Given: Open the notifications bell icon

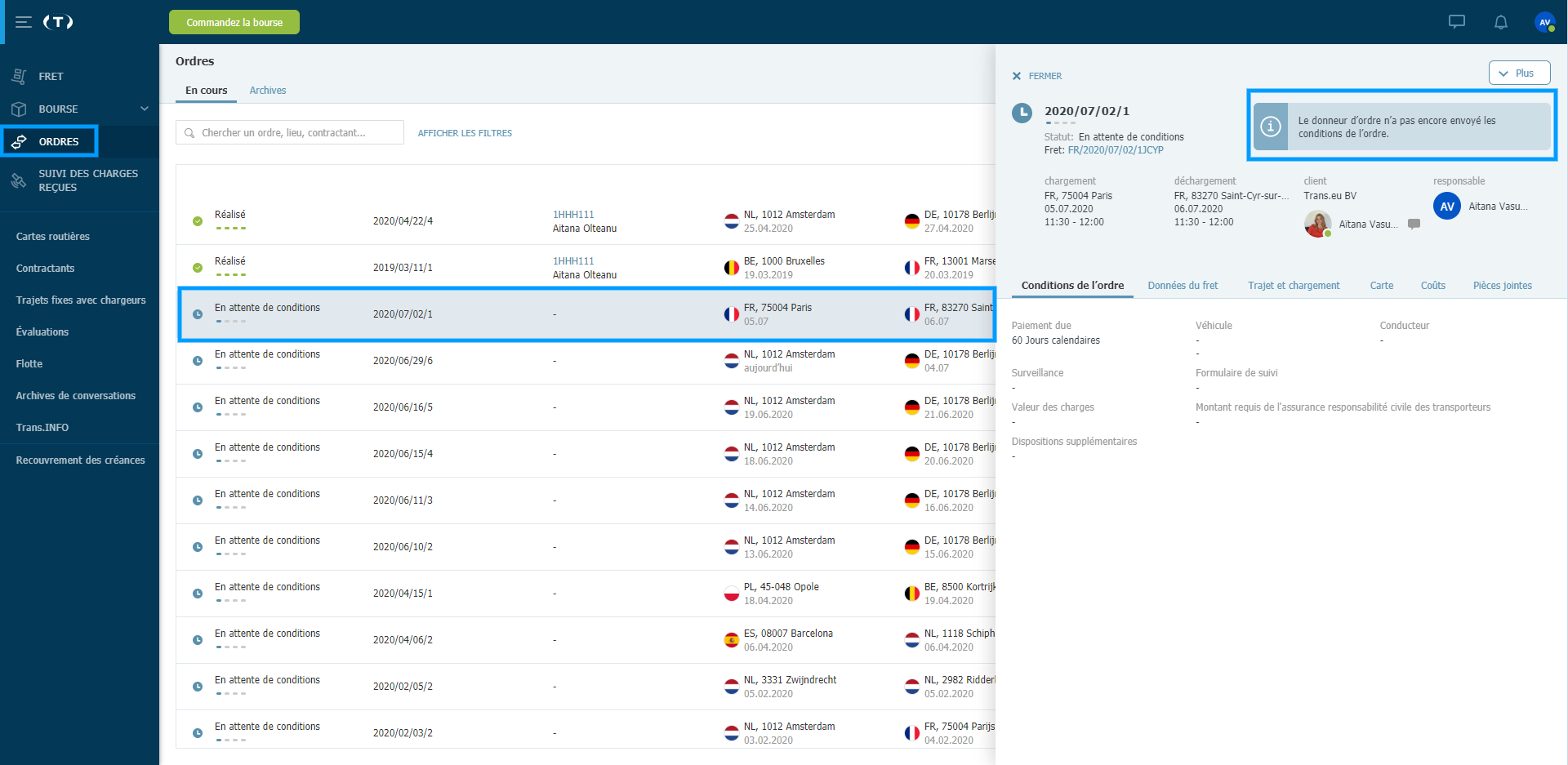Looking at the screenshot, I should pyautogui.click(x=1501, y=22).
